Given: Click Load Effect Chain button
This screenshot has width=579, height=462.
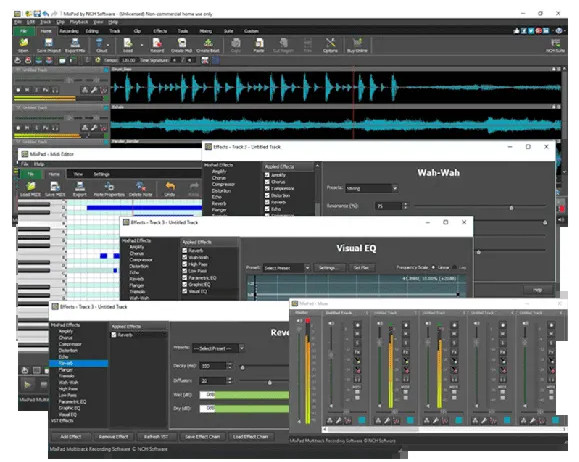Looking at the screenshot, I should pyautogui.click(x=250, y=437).
